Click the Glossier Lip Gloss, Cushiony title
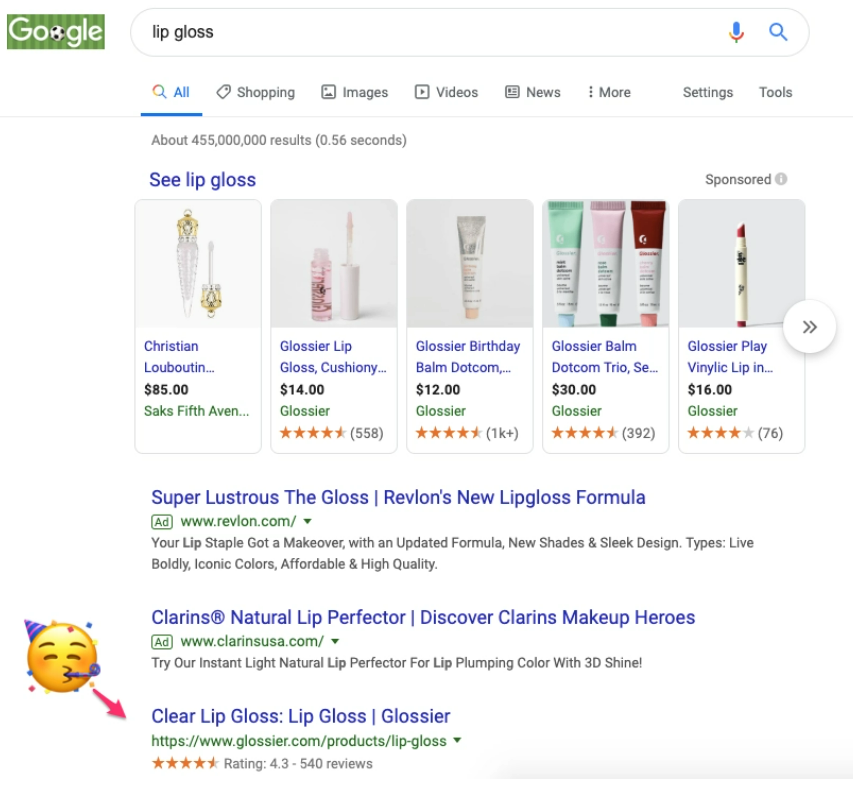The height and width of the screenshot is (791, 853). pos(333,357)
